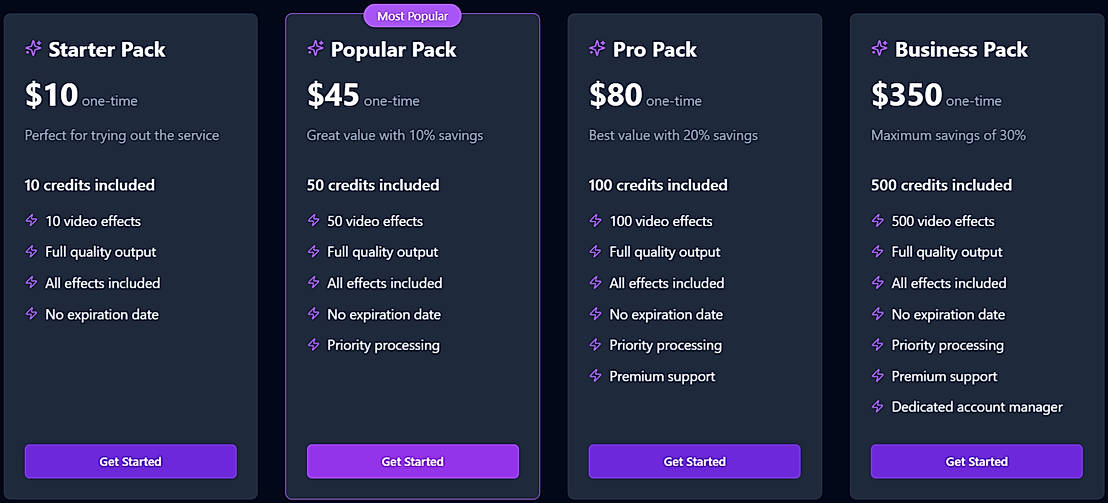
Task: Choose Get Started for the Pro Pack
Action: [694, 462]
